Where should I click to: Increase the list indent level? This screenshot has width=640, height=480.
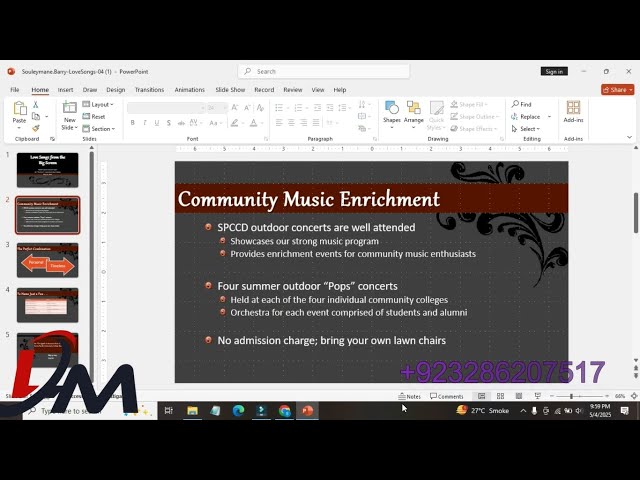[x=330, y=108]
